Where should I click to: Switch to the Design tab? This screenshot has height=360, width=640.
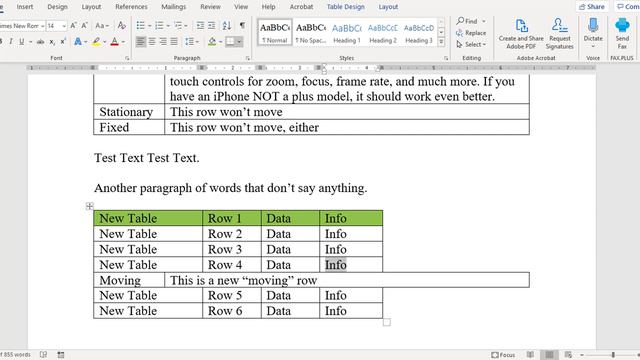pos(57,7)
